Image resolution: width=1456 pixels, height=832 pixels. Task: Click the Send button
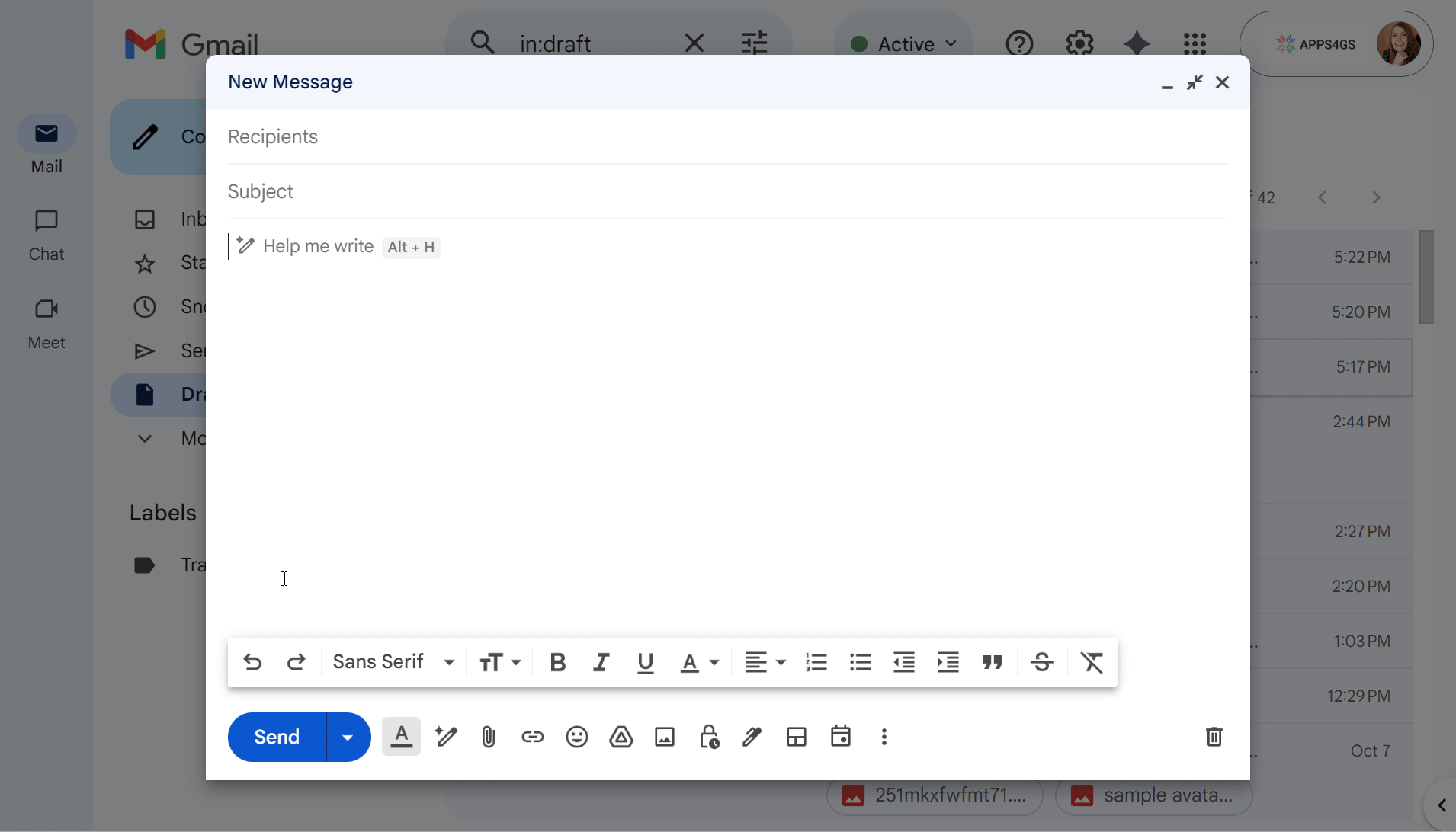[x=277, y=737]
